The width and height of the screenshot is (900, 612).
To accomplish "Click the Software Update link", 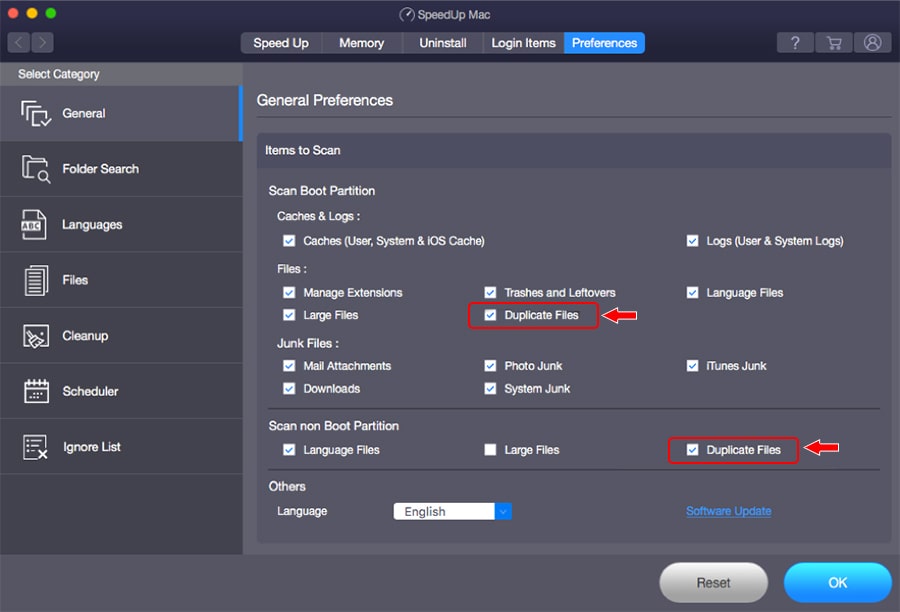I will click(728, 511).
